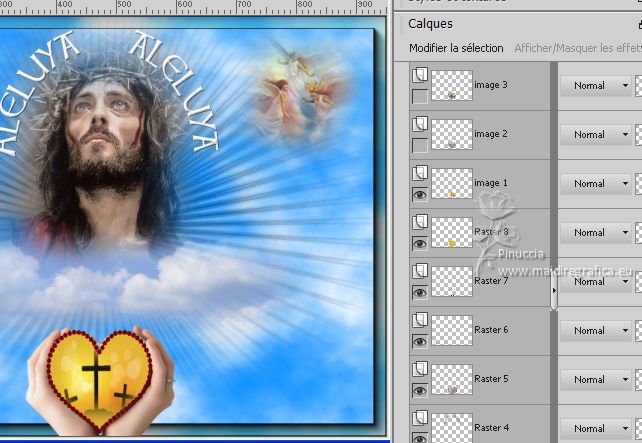Toggle the eye icon for Raster 5
This screenshot has width=642, height=443.
coord(420,391)
